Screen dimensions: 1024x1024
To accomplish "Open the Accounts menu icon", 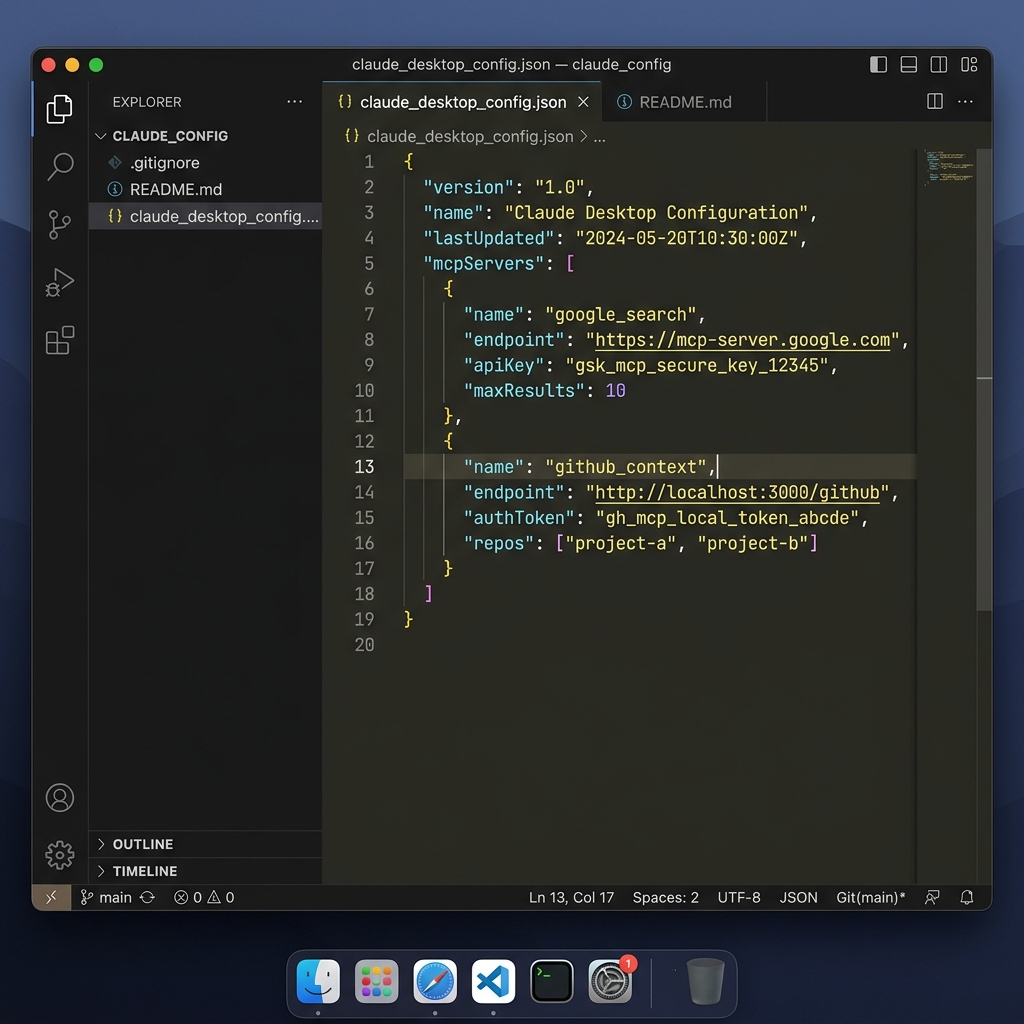I will [x=59, y=797].
